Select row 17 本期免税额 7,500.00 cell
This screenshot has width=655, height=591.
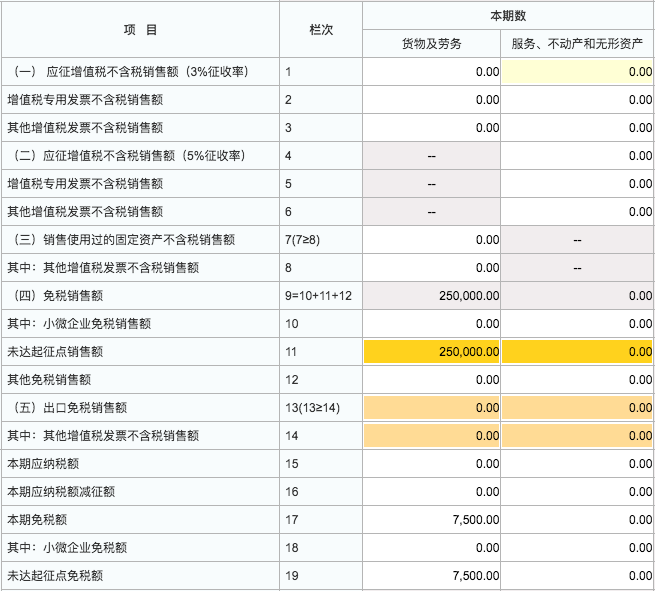(432, 520)
